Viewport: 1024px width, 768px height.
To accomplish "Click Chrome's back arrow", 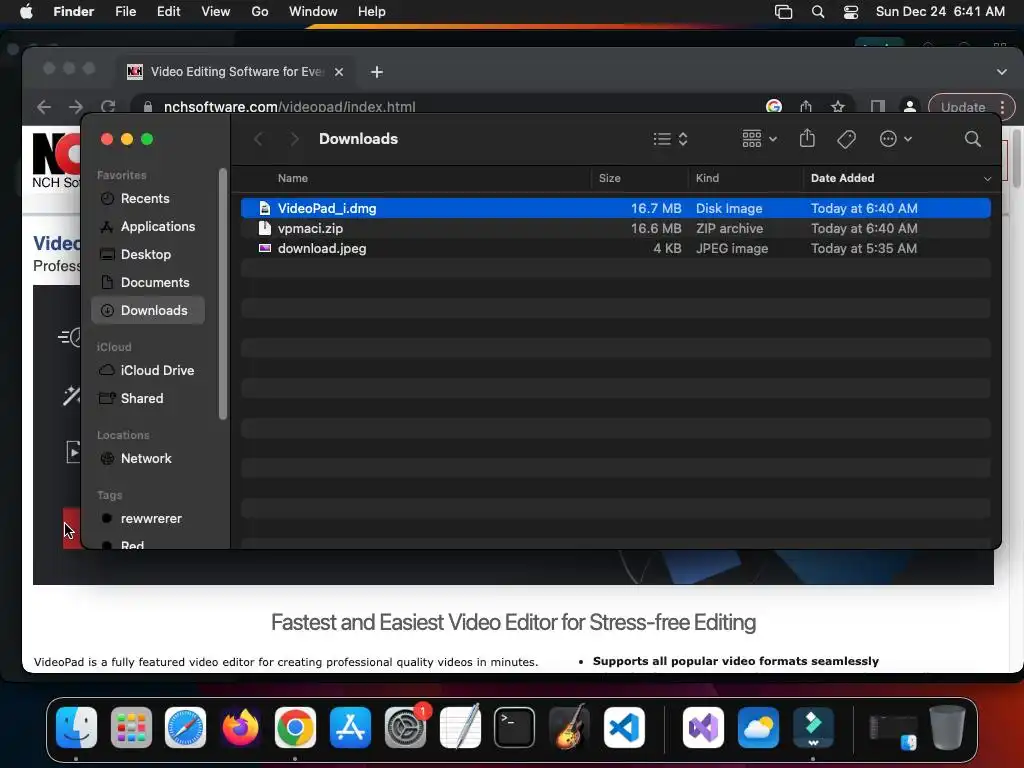I will coord(44,106).
